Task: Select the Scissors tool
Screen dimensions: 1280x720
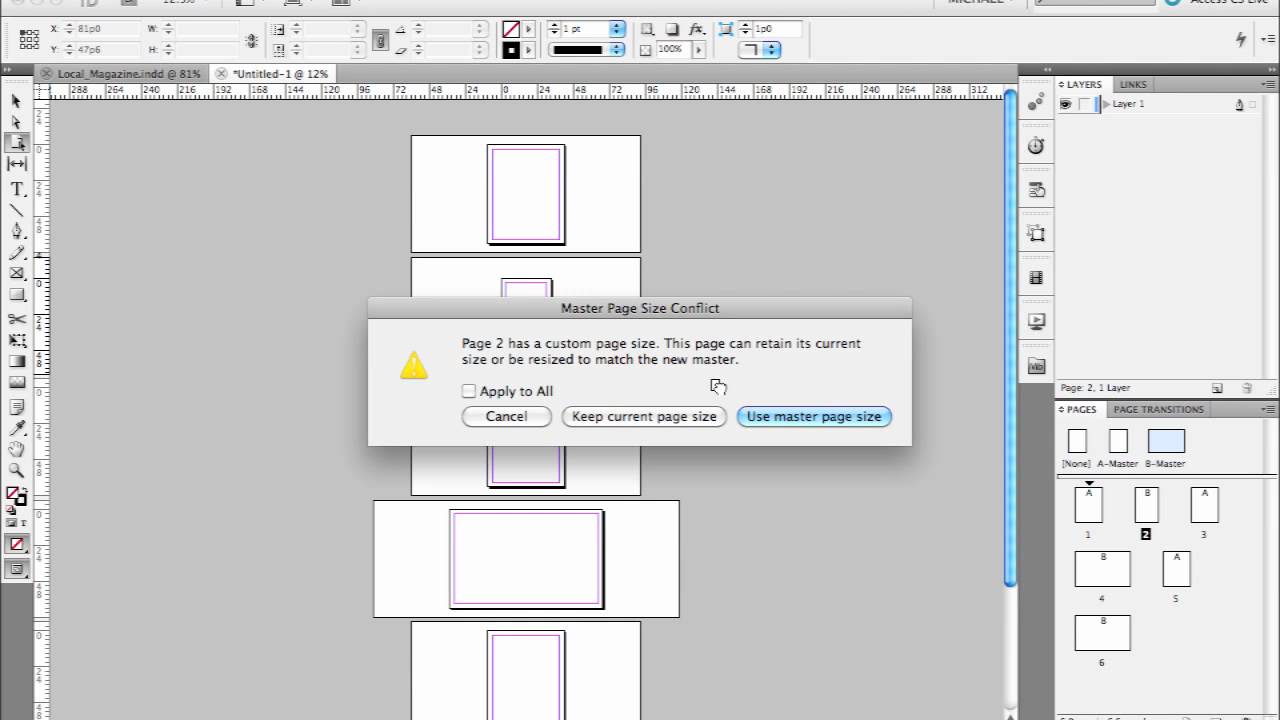Action: (16, 319)
